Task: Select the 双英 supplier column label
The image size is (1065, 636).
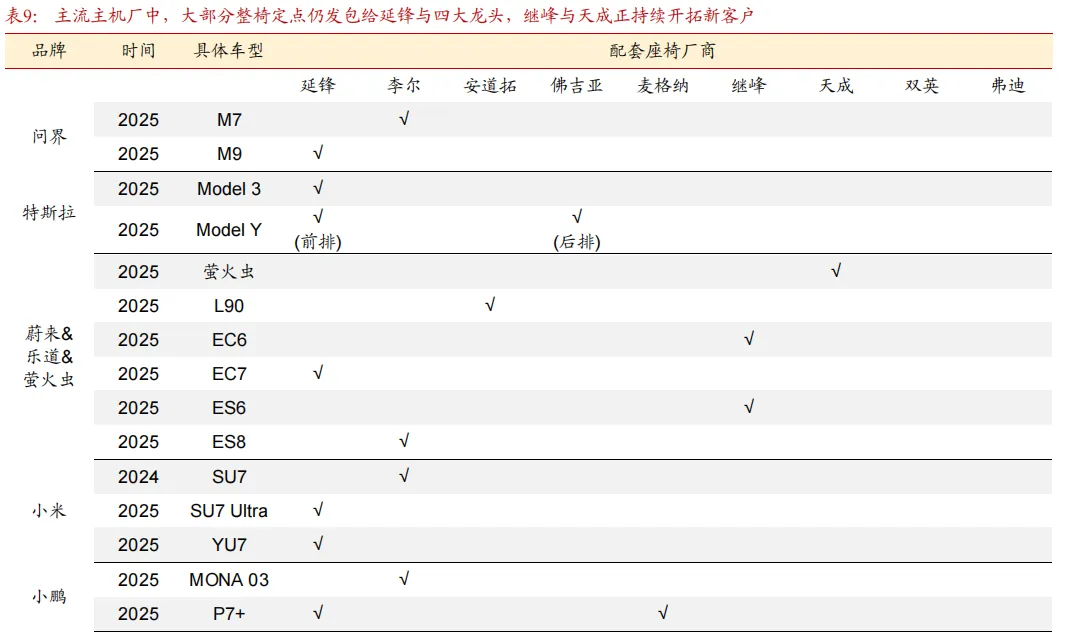Action: click(922, 86)
